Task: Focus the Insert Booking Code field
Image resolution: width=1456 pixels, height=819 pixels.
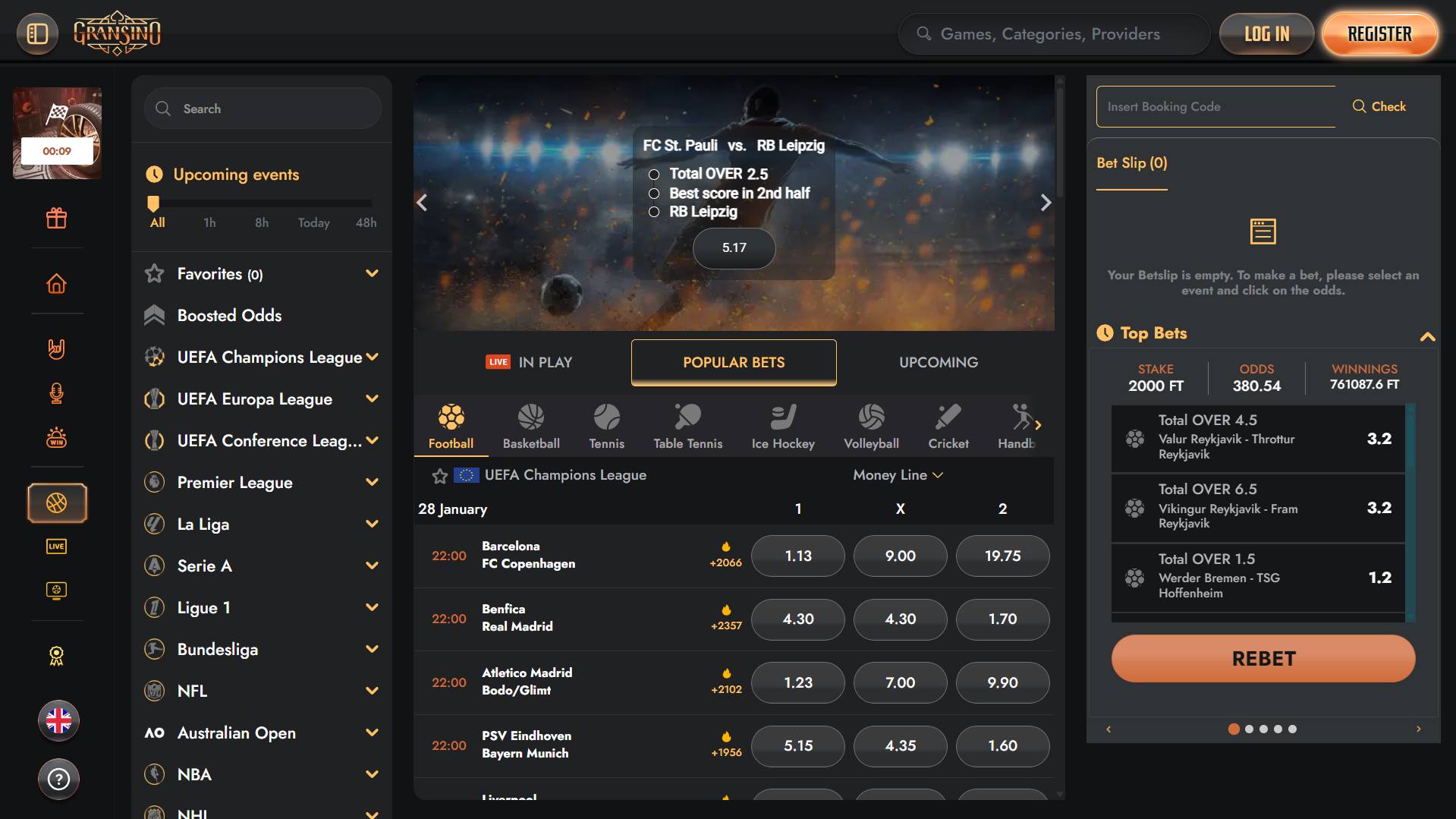Action: point(1215,106)
